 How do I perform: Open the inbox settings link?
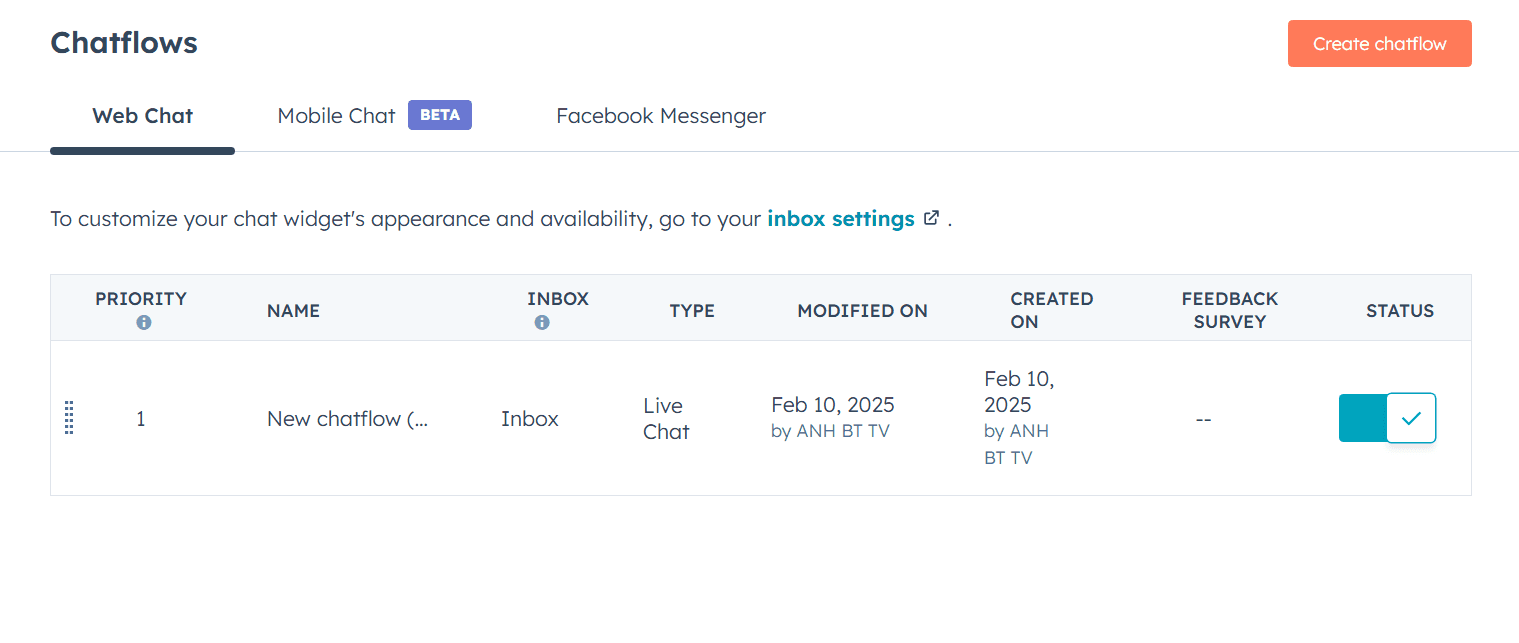coord(840,218)
